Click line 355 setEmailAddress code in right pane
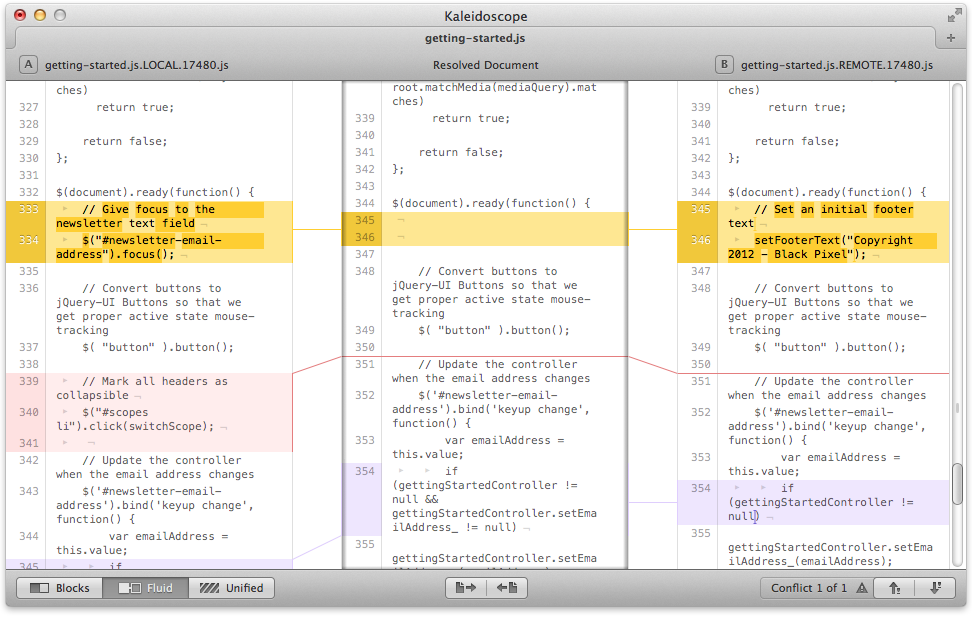 click(830, 554)
